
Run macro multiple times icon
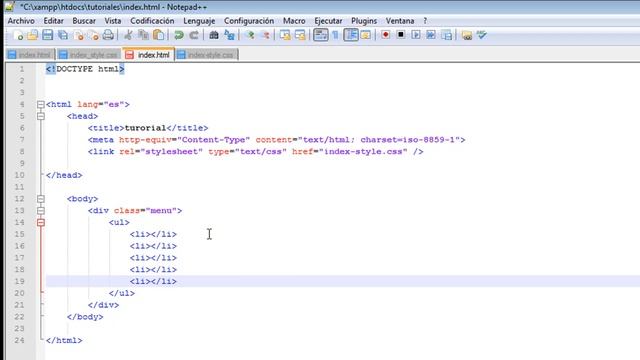(431, 36)
